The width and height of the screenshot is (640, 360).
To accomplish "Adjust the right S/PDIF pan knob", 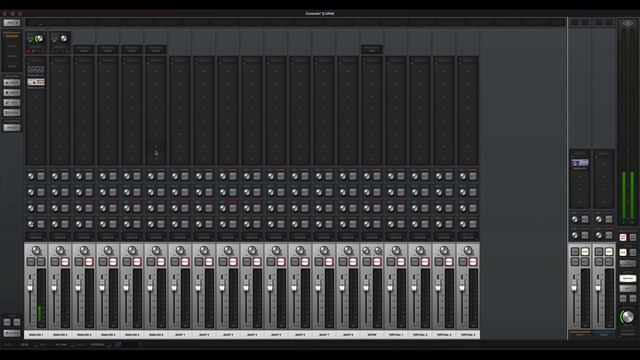I will point(378,251).
